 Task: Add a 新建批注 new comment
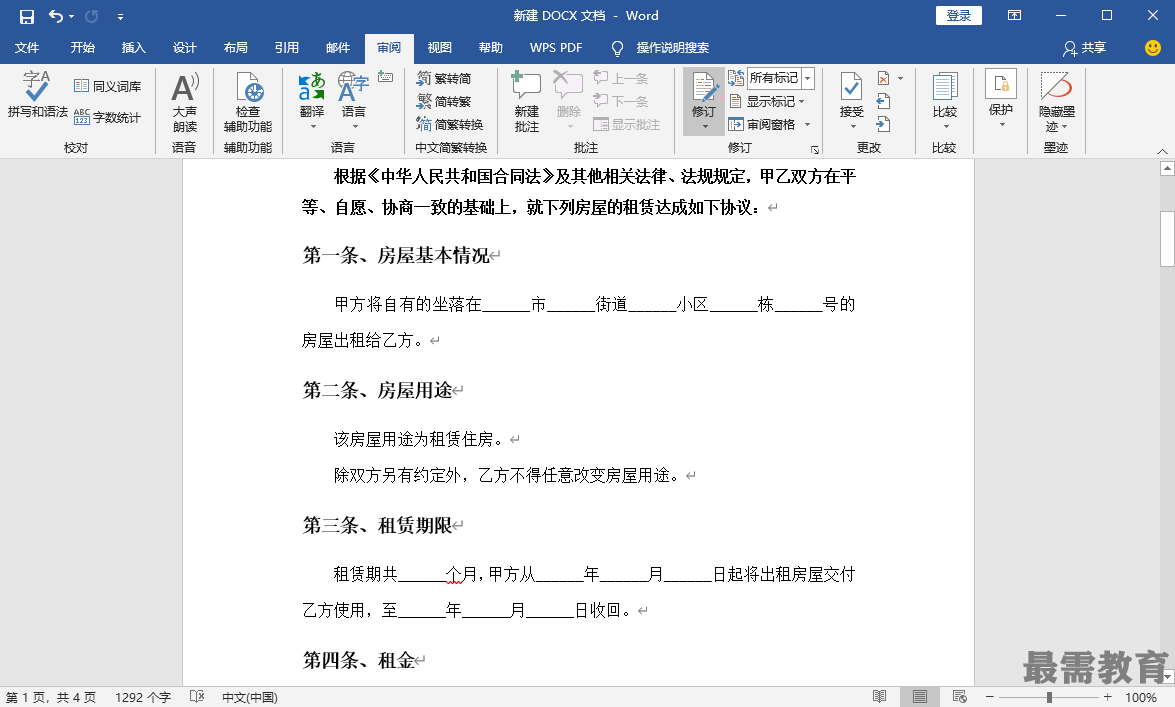(527, 103)
